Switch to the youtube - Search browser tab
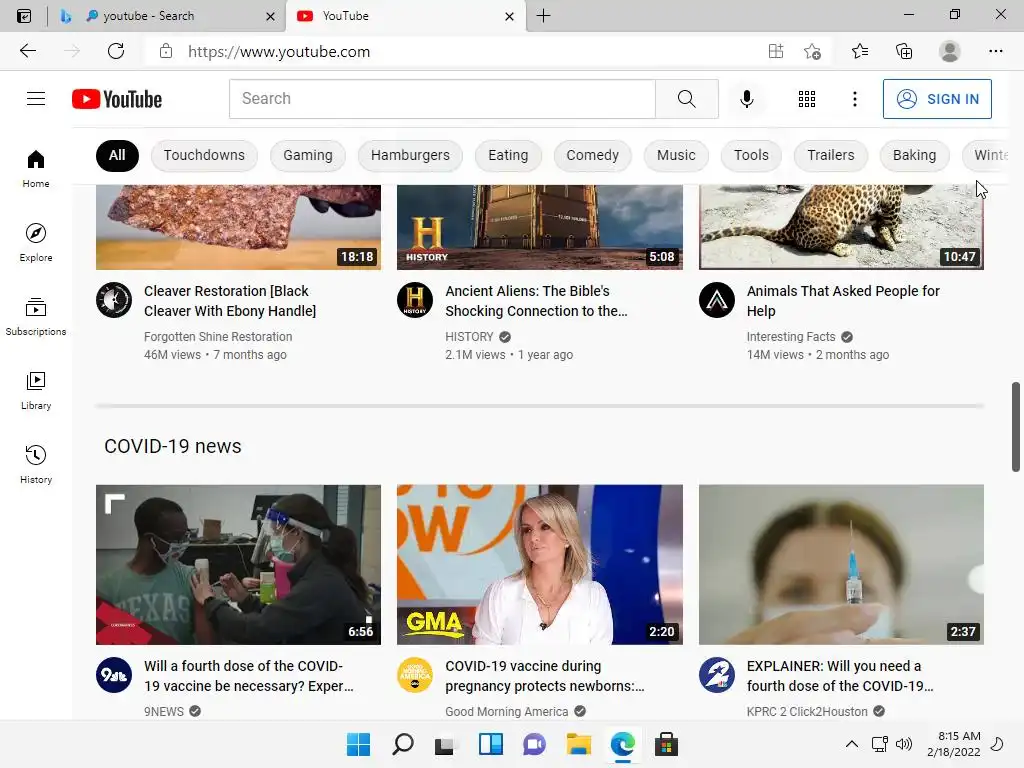Image resolution: width=1024 pixels, height=768 pixels. point(168,16)
